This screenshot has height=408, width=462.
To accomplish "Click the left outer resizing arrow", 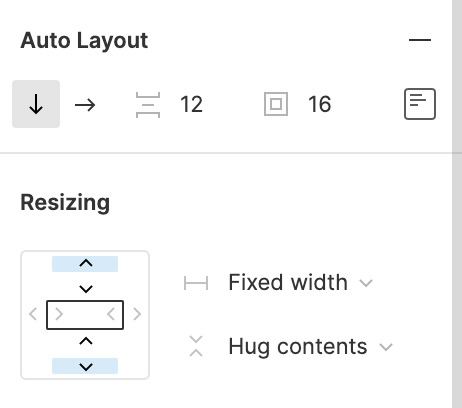I will click(33, 314).
